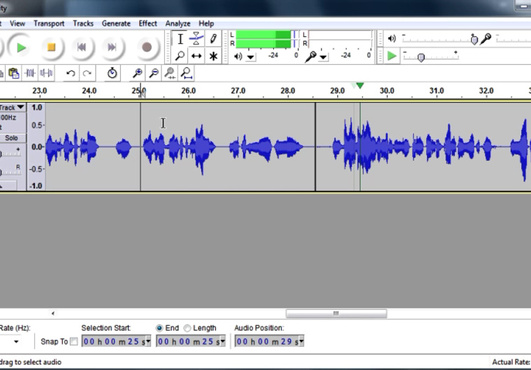Click the recording microphone meter icon

pyautogui.click(x=310, y=56)
